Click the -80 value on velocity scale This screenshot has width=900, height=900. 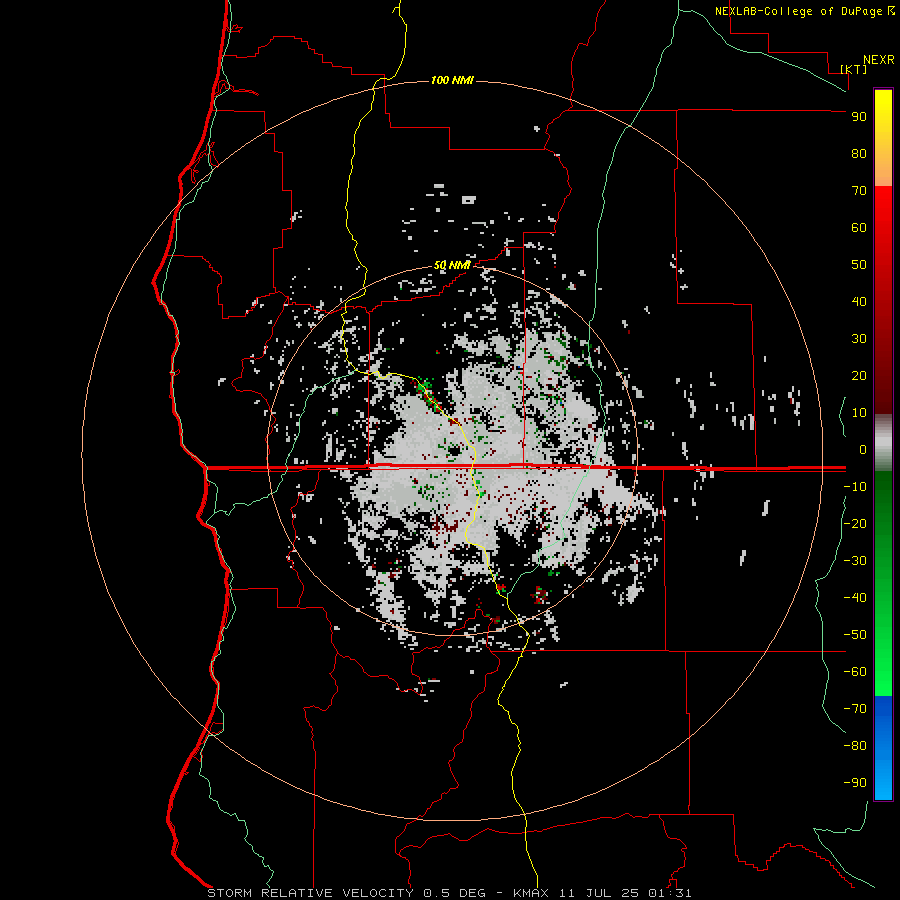click(x=855, y=746)
